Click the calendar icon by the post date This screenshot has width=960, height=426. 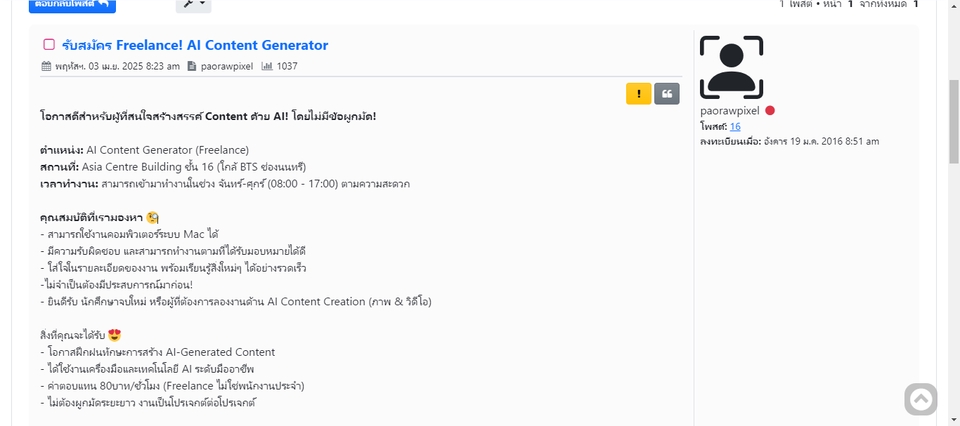pos(46,67)
